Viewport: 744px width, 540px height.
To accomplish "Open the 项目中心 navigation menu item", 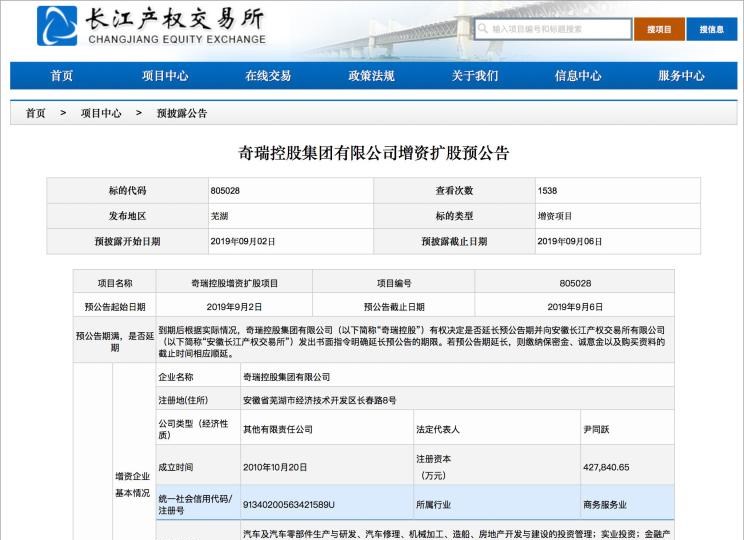I will (x=165, y=76).
